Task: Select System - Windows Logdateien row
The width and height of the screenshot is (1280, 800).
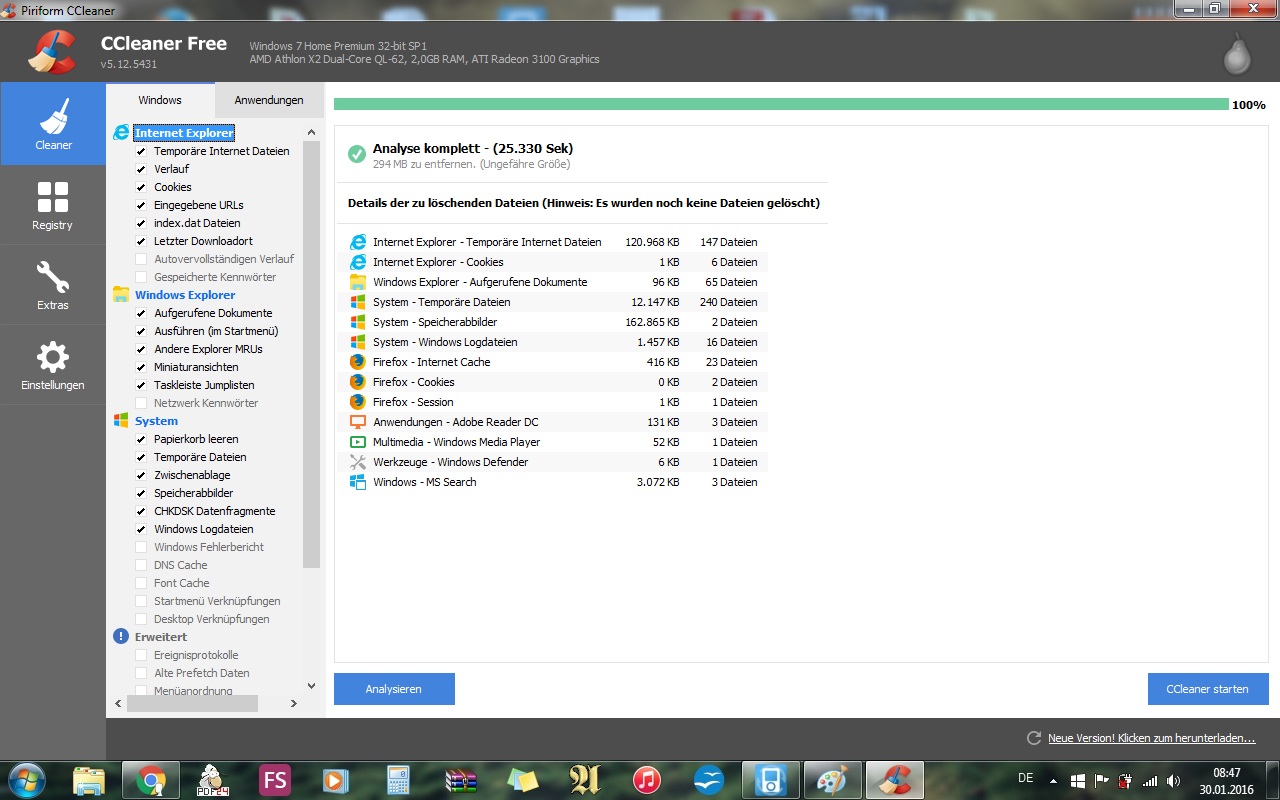Action: (x=554, y=342)
